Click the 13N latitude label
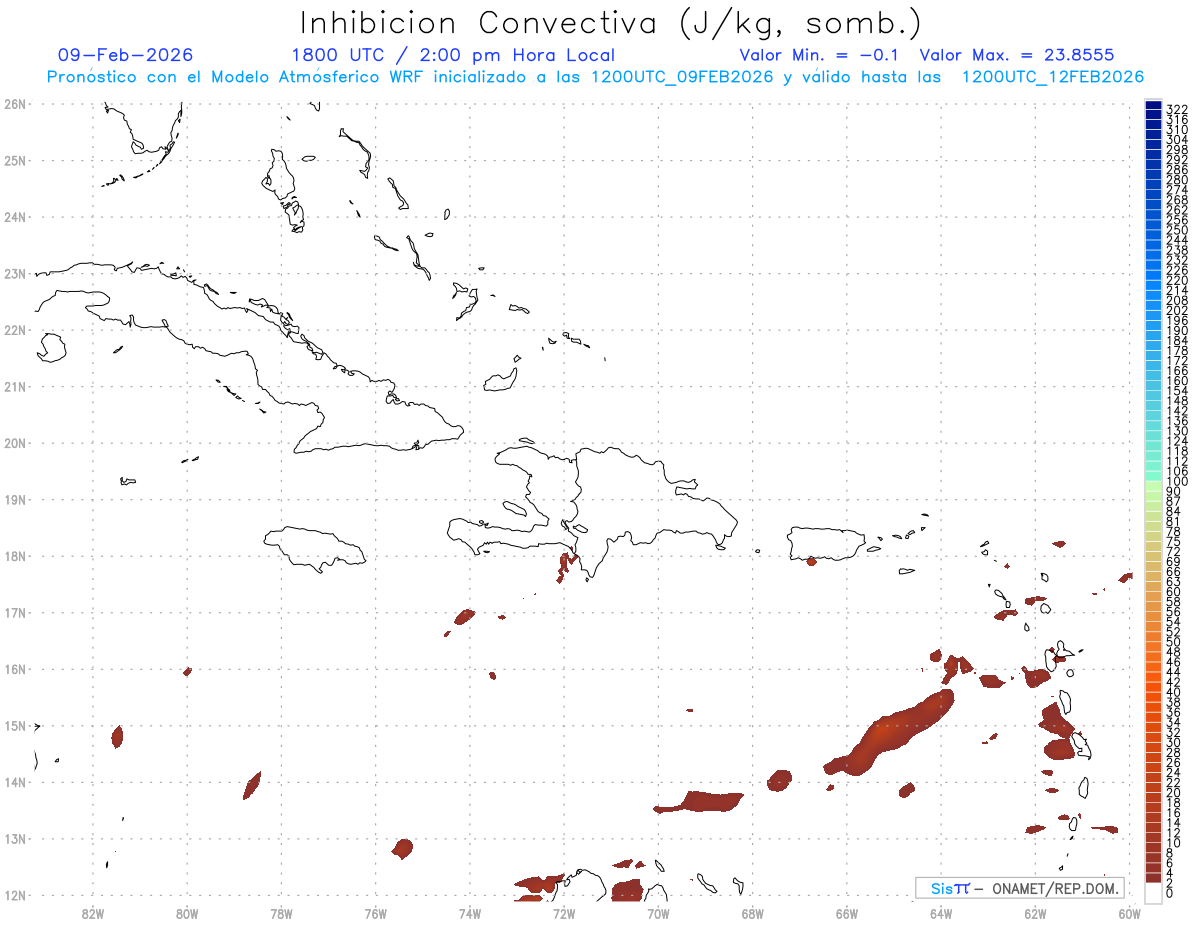This screenshot has height=927, width=1200. click(14, 839)
